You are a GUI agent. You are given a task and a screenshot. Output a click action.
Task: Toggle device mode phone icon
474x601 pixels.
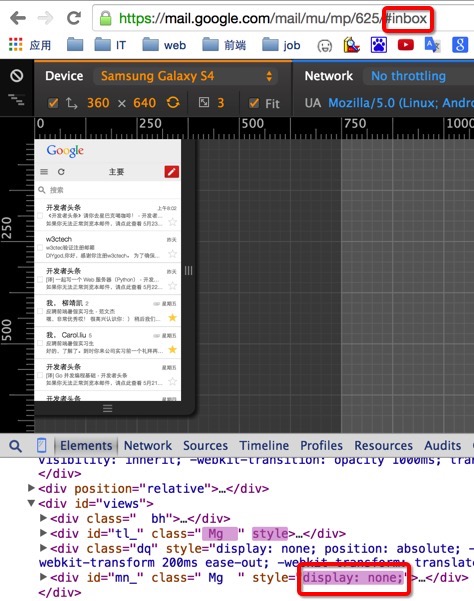click(x=41, y=445)
